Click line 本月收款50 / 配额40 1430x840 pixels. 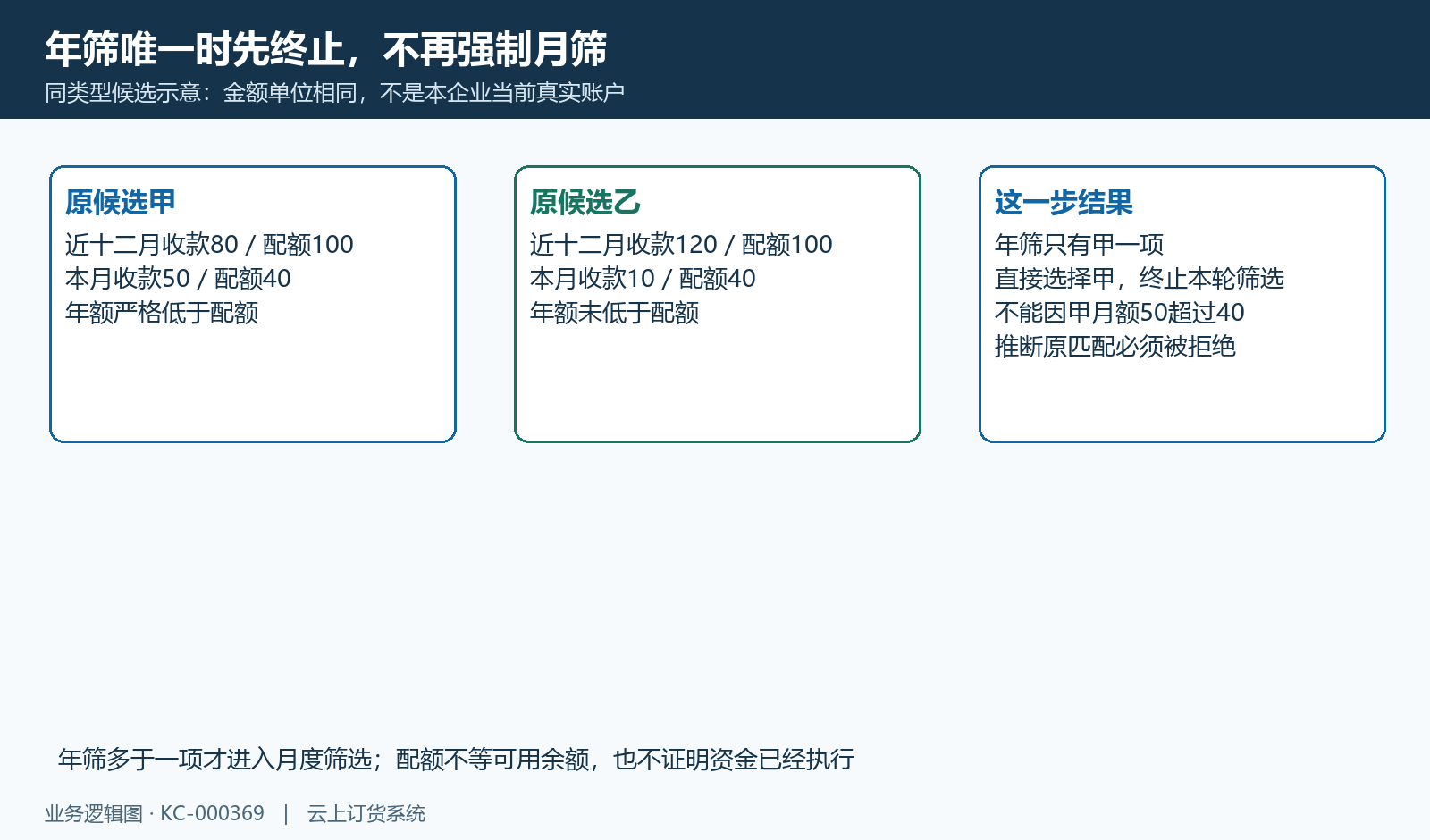(178, 278)
